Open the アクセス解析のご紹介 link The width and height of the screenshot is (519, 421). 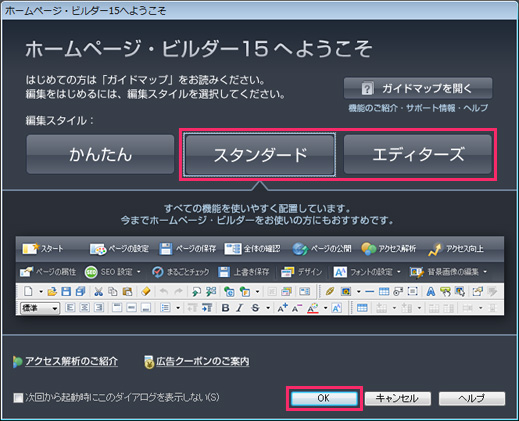(71, 361)
